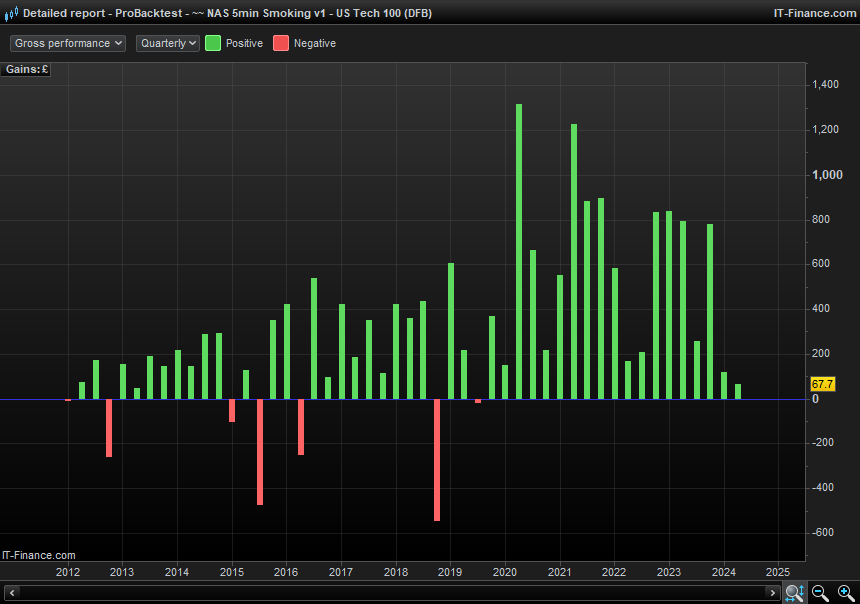Click the red Negative color swatch
The height and width of the screenshot is (604, 860).
[281, 43]
